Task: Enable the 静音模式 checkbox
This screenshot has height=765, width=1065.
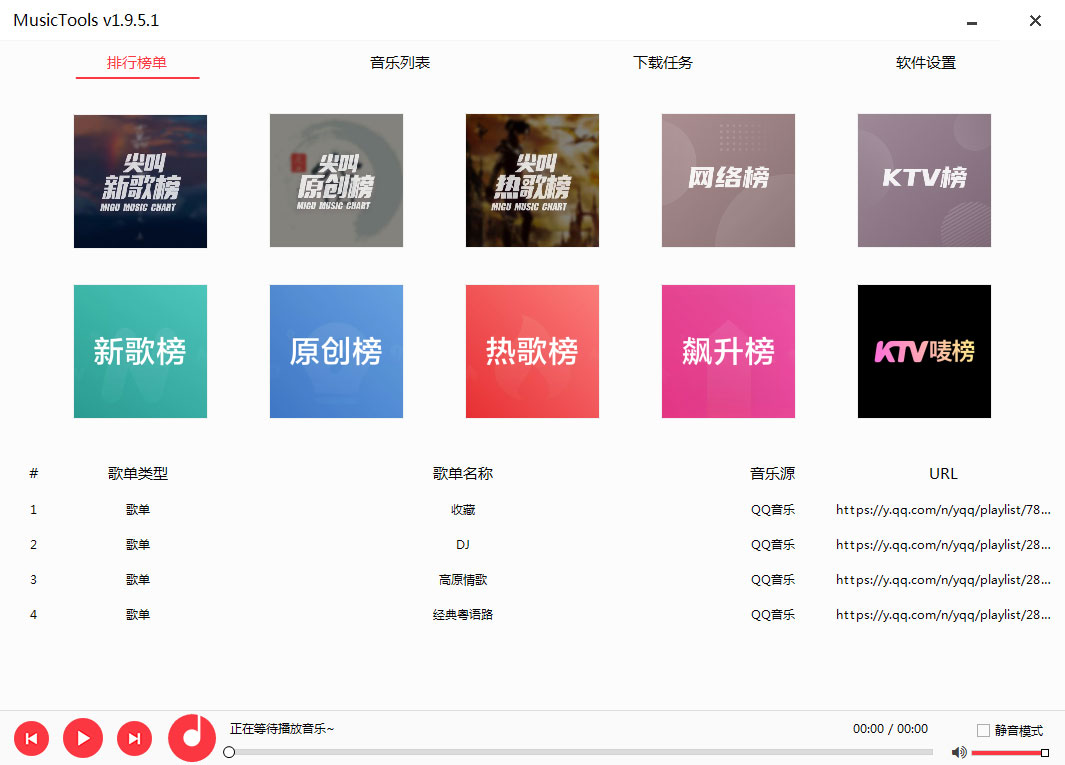Action: tap(983, 730)
